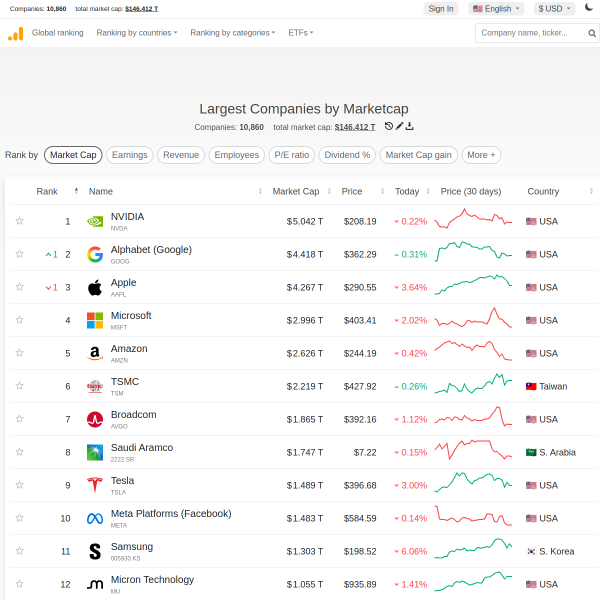Click the Broadcom red logo

coord(95,419)
